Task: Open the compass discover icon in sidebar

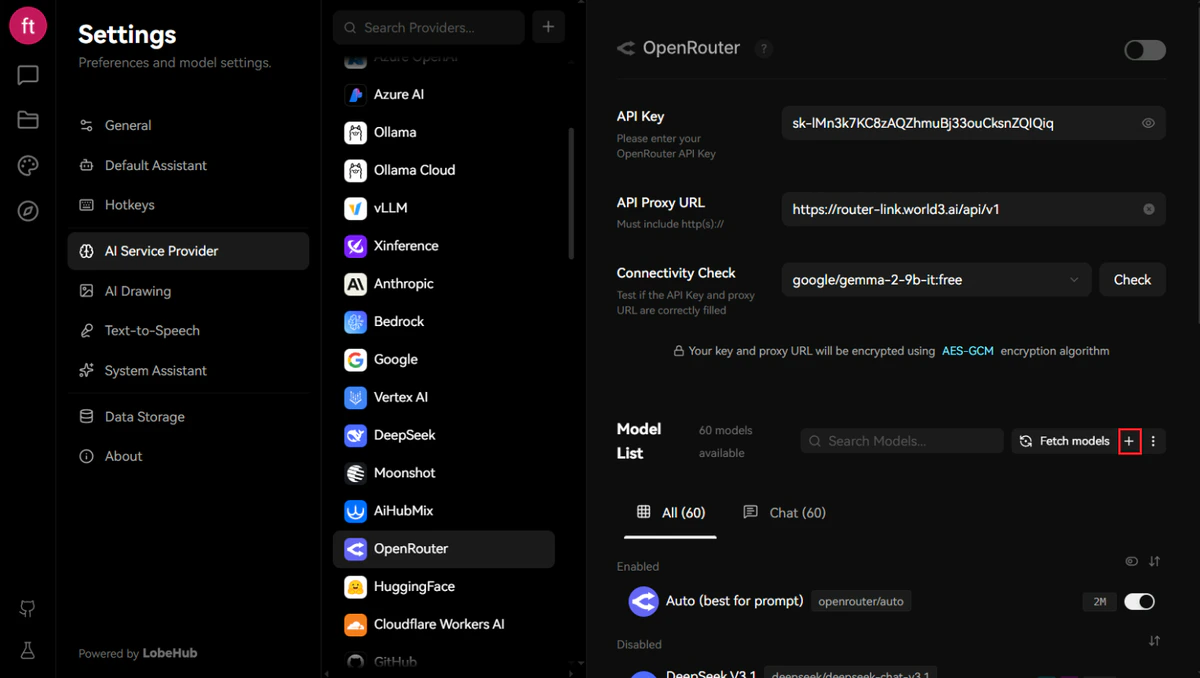Action: [x=28, y=211]
